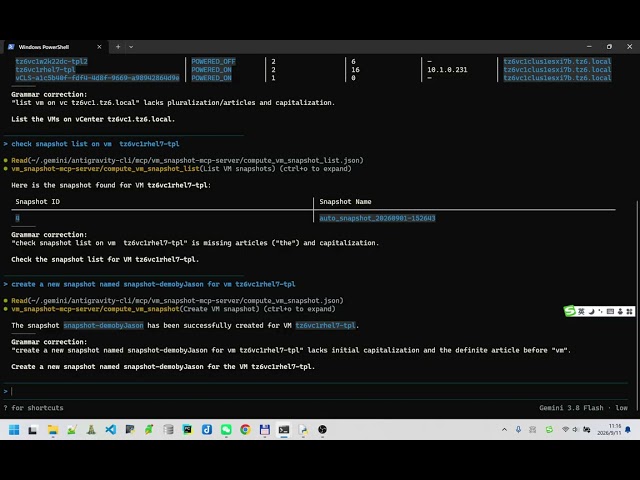Open the green parrot taskbar icon

coord(149,429)
